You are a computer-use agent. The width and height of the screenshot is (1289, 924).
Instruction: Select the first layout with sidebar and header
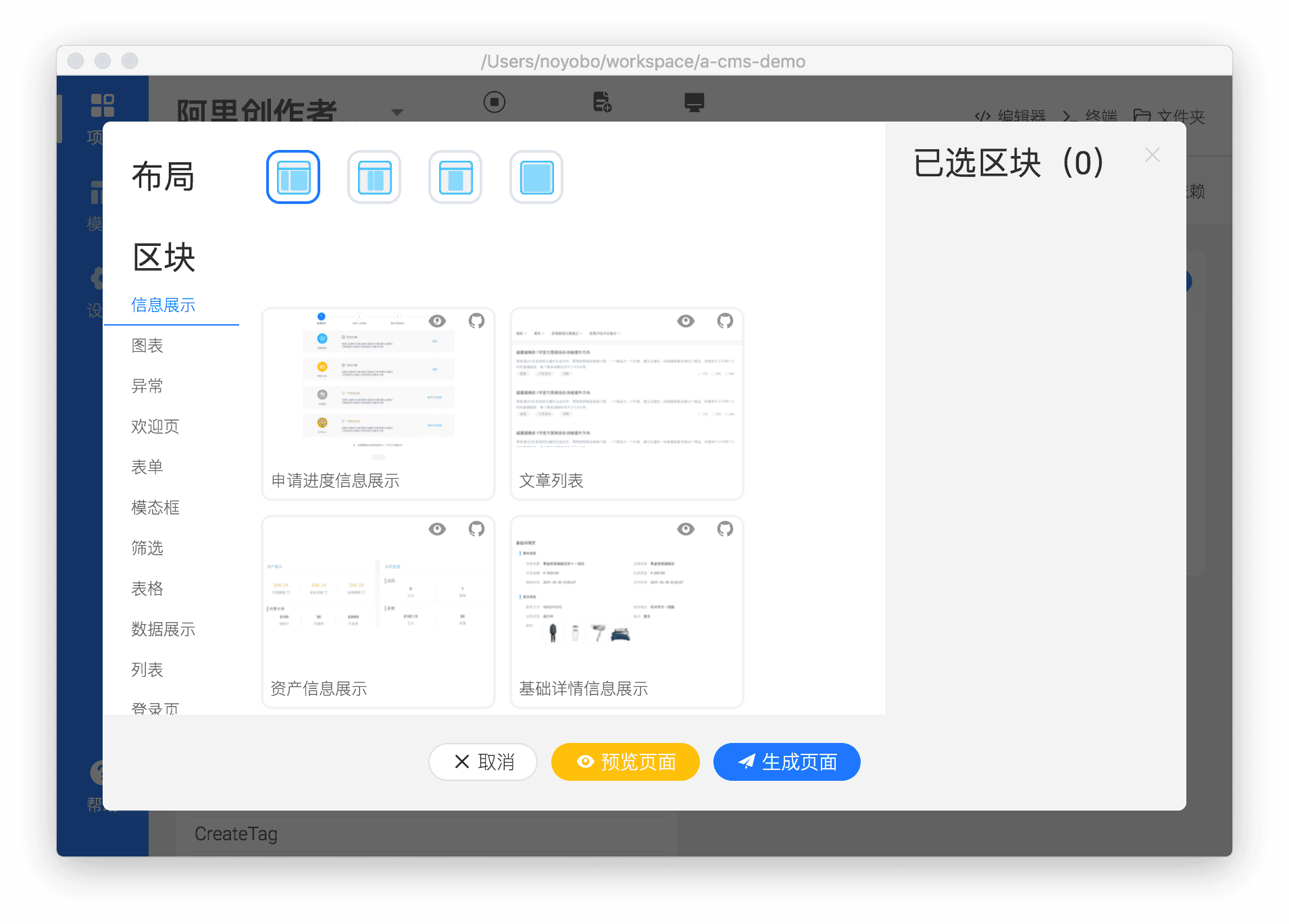coord(293,177)
